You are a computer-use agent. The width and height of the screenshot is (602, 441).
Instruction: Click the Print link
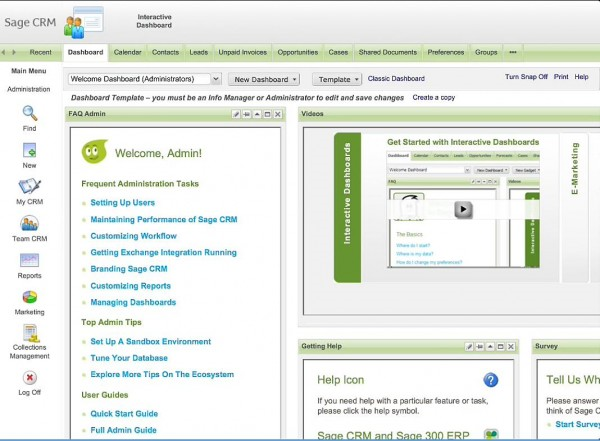561,77
